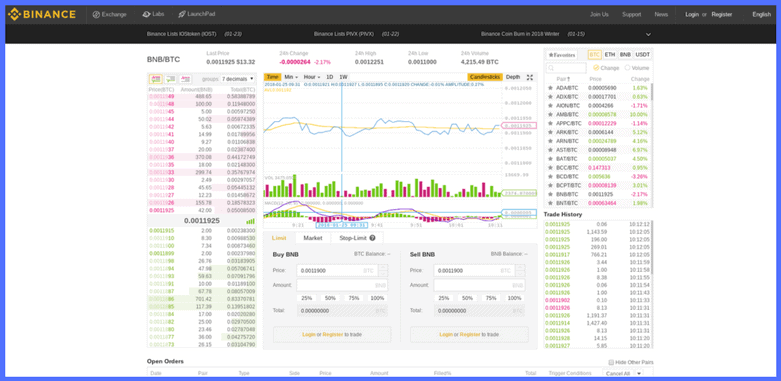
Task: Open the Exchange menu
Action: (x=110, y=14)
